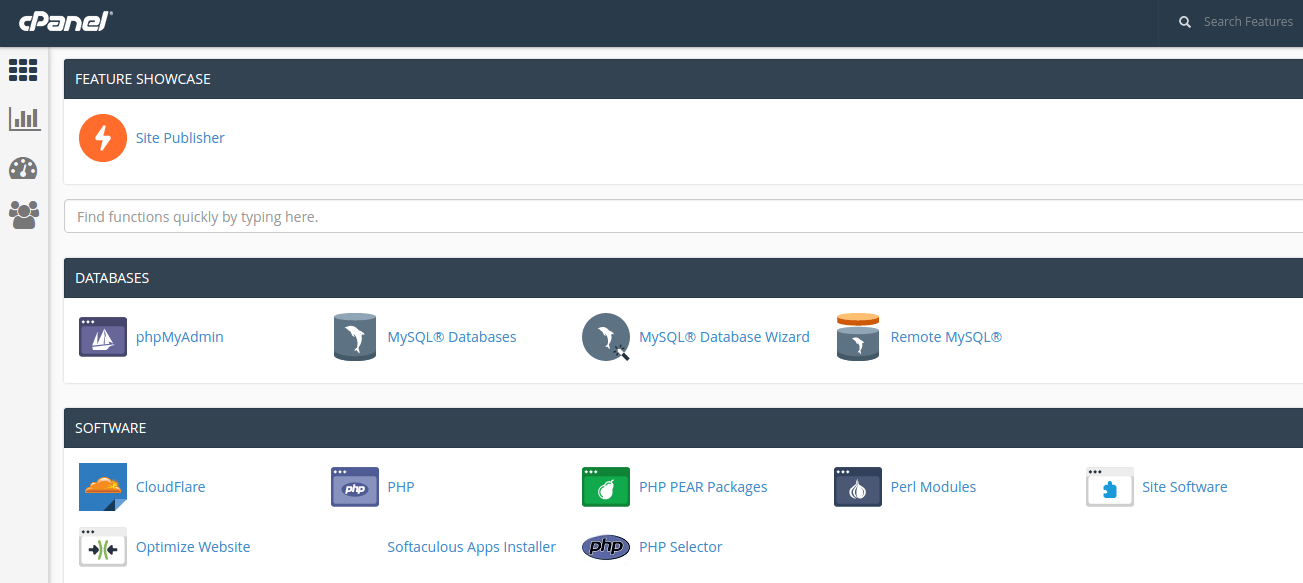This screenshot has width=1303, height=583.
Task: Click the search magnifier icon in header
Action: 1185,22
